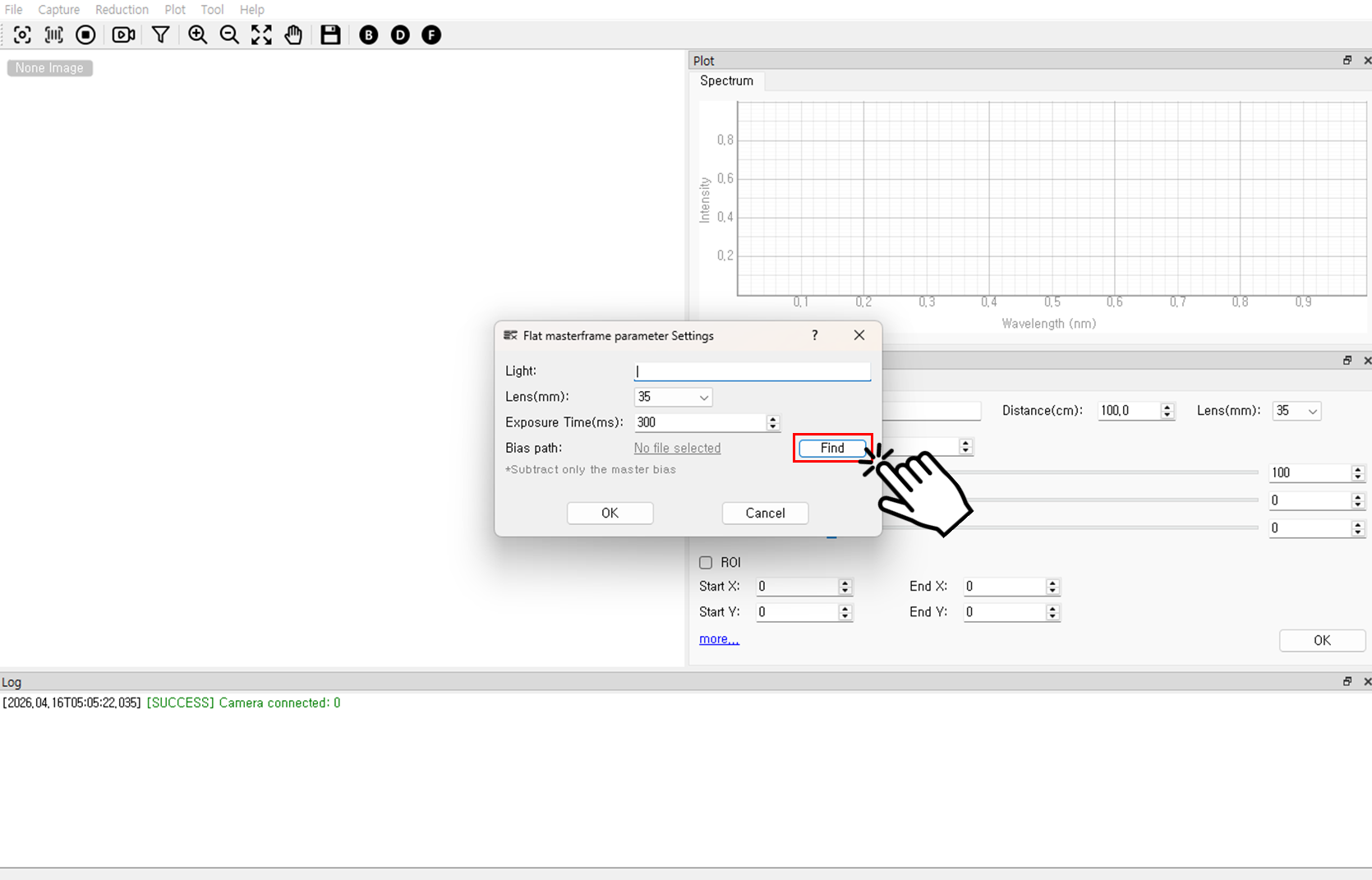The image size is (1372, 880).
Task: Click the 'No file selected' link
Action: point(677,448)
